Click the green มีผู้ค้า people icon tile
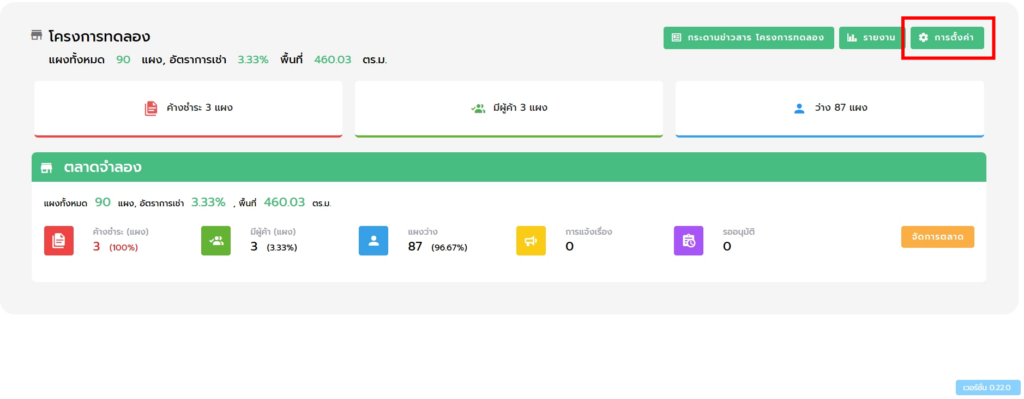Screen dimensions: 1024x399 click(x=216, y=240)
